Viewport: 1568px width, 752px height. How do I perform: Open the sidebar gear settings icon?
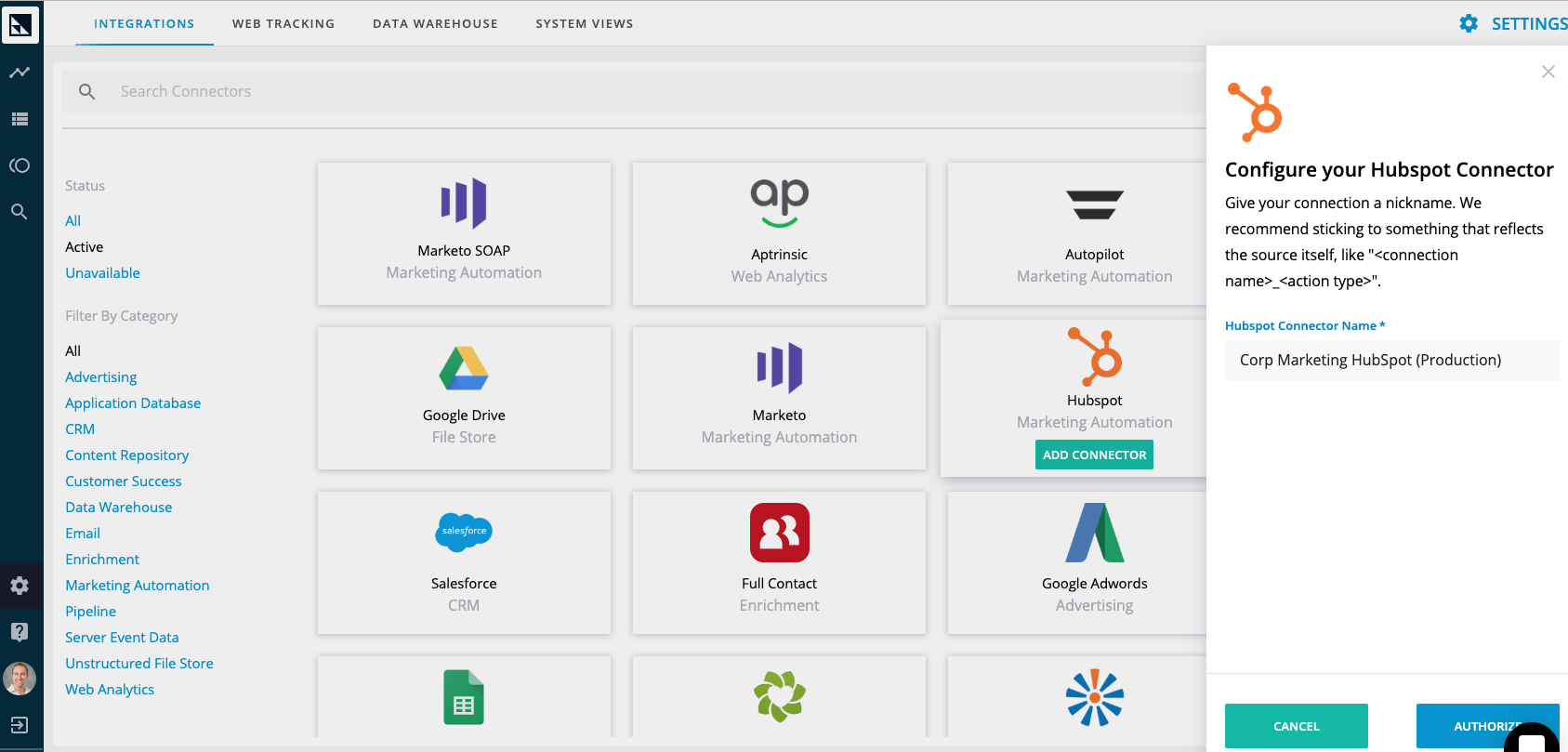(20, 586)
